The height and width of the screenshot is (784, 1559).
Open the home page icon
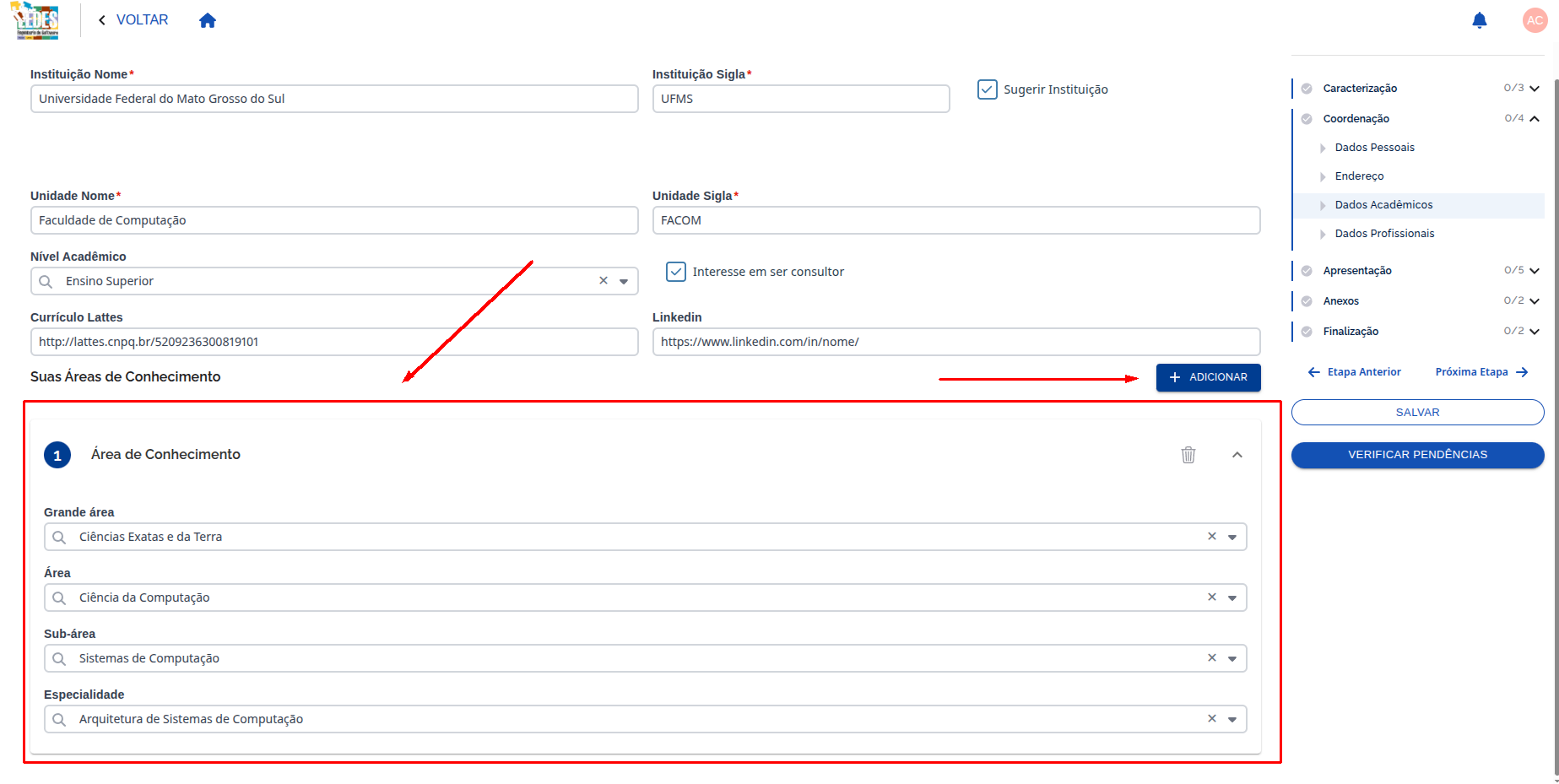(208, 20)
